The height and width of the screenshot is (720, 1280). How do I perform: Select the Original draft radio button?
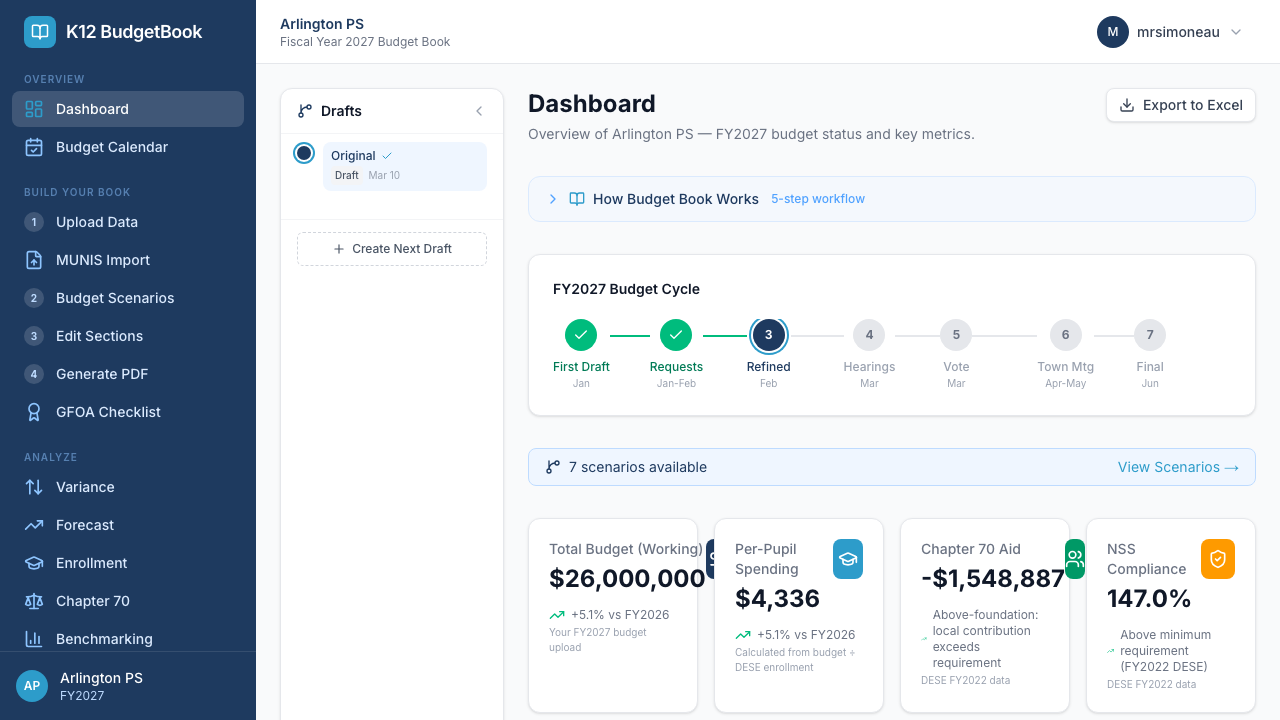coord(304,153)
